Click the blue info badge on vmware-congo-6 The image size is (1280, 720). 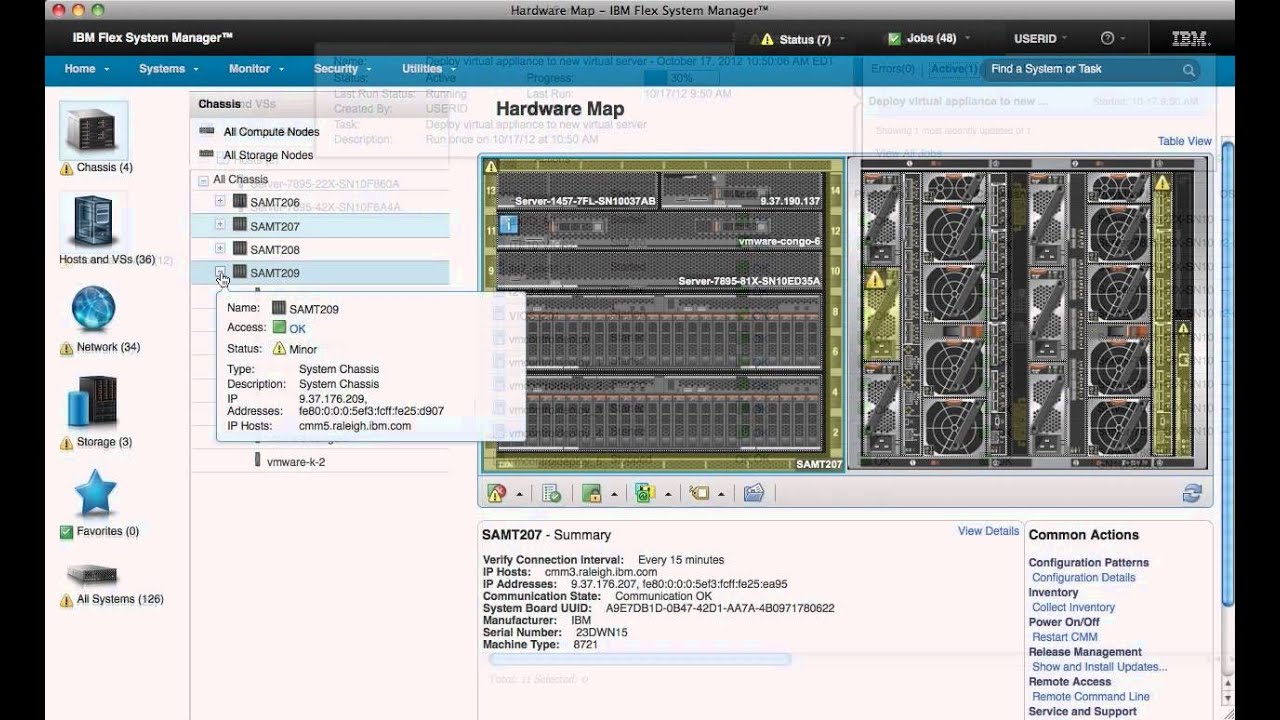pos(508,226)
